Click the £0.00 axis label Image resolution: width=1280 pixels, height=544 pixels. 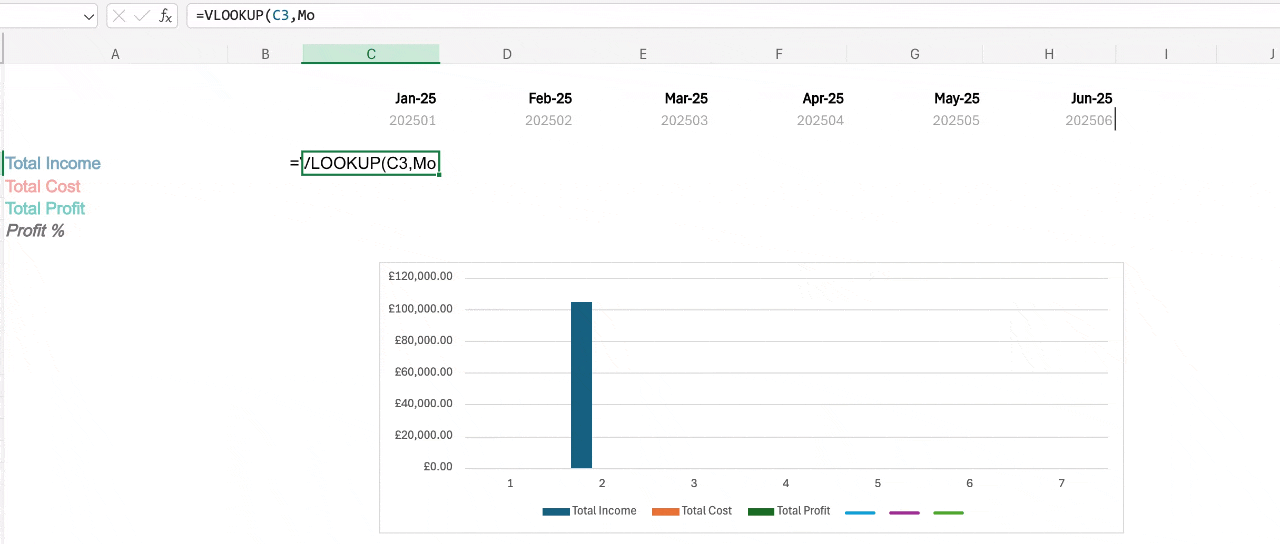point(438,467)
